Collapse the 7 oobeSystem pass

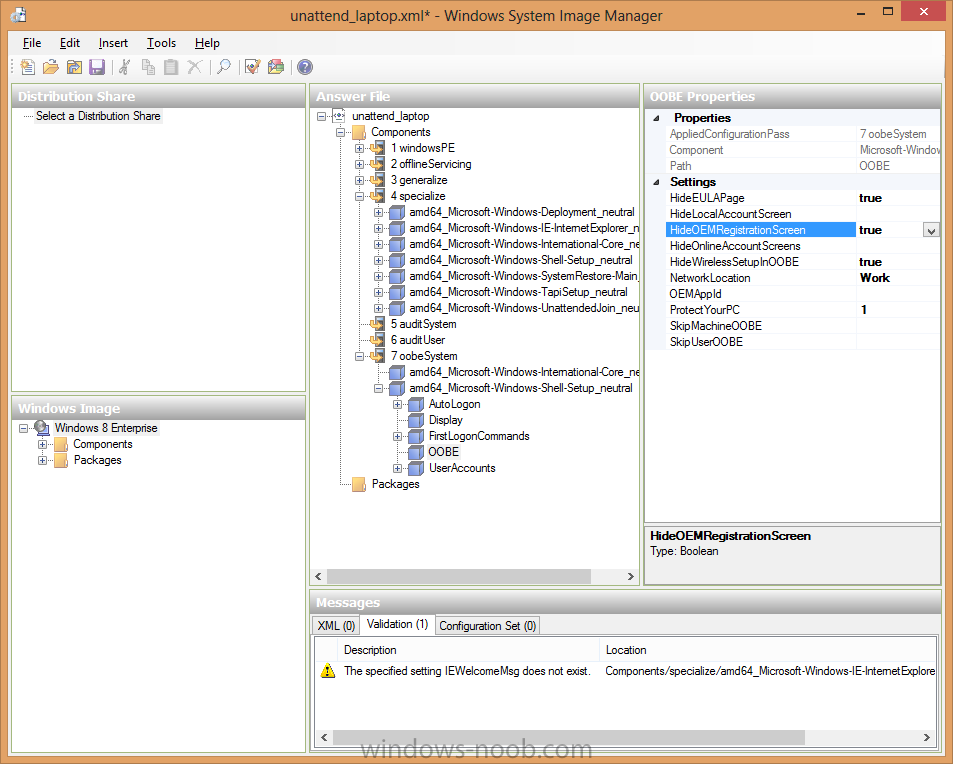tap(359, 356)
